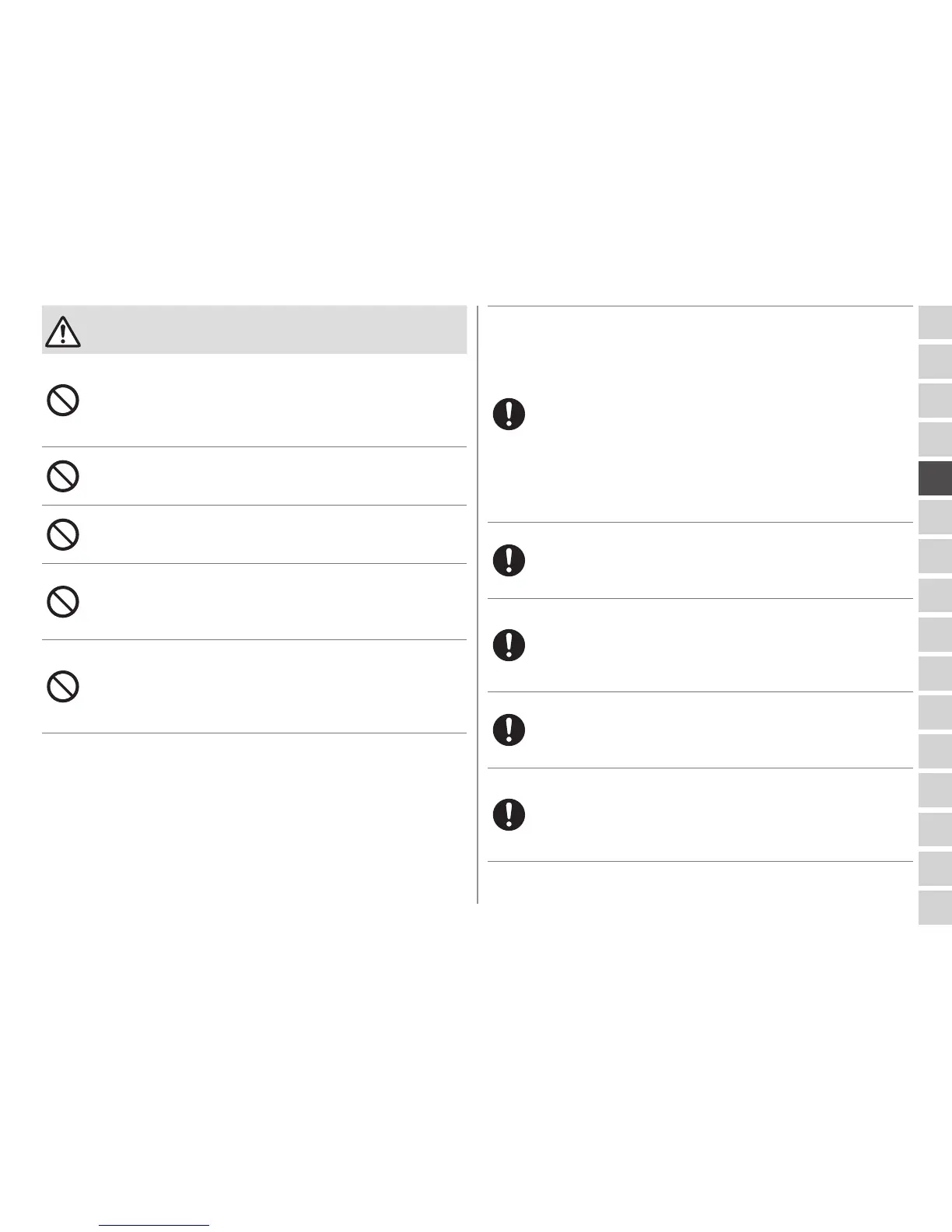The height and width of the screenshot is (1232, 952).
Task: Open the blue underlined link at page bottom
Action: (x=155, y=1225)
